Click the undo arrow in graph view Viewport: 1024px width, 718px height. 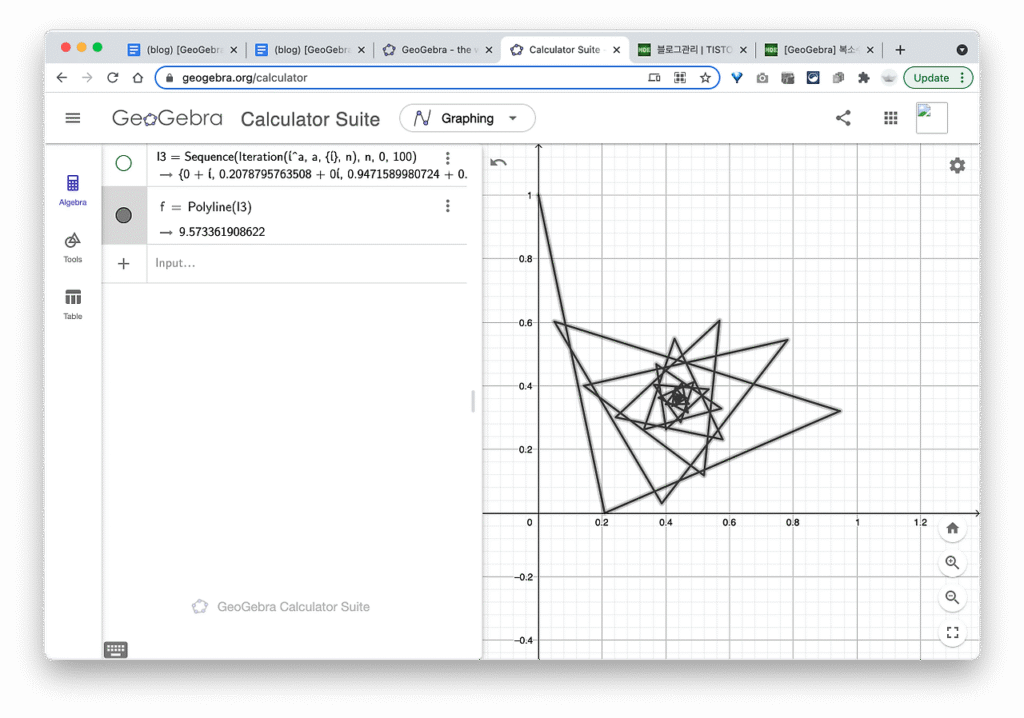498,163
